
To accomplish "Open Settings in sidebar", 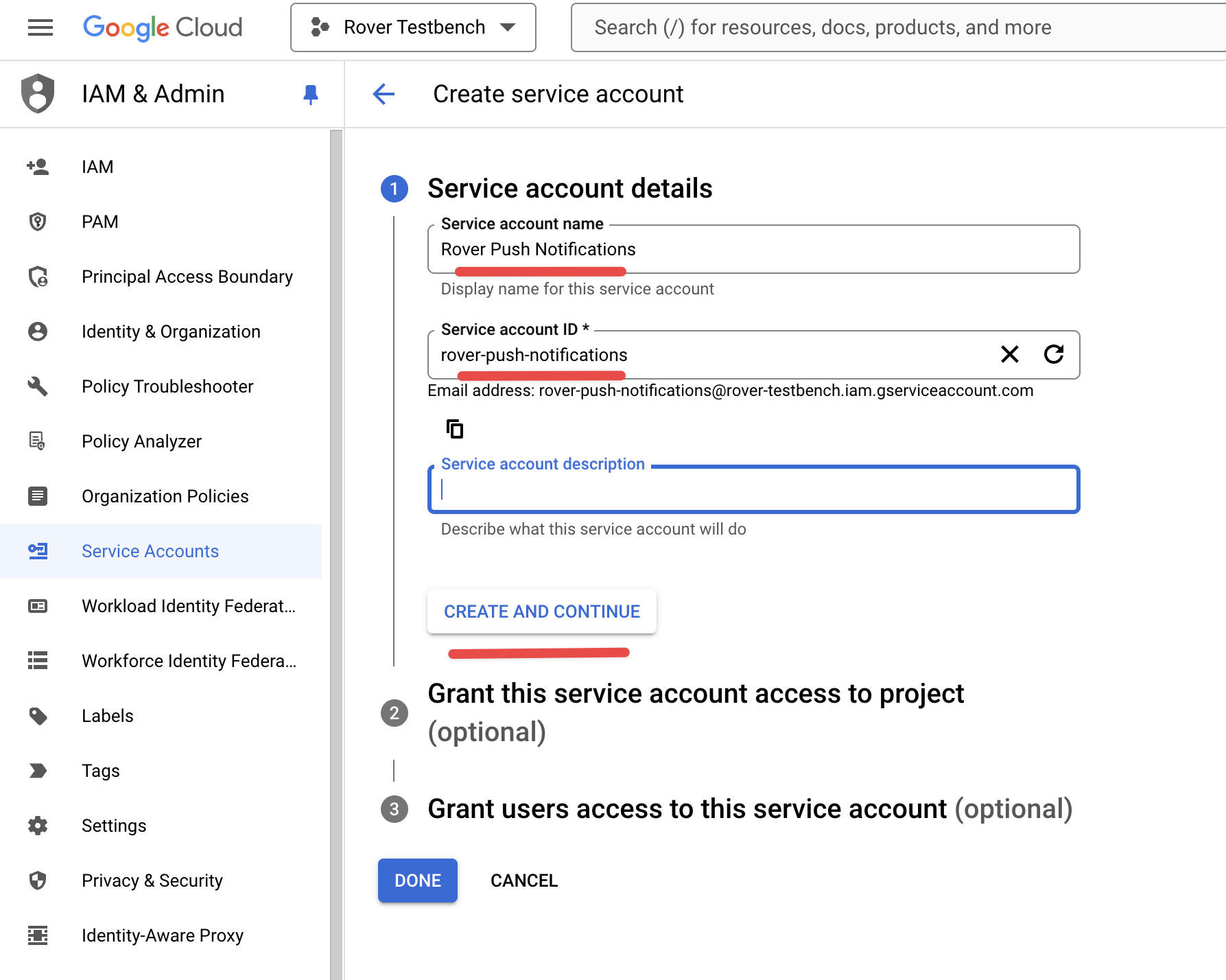I will [114, 826].
